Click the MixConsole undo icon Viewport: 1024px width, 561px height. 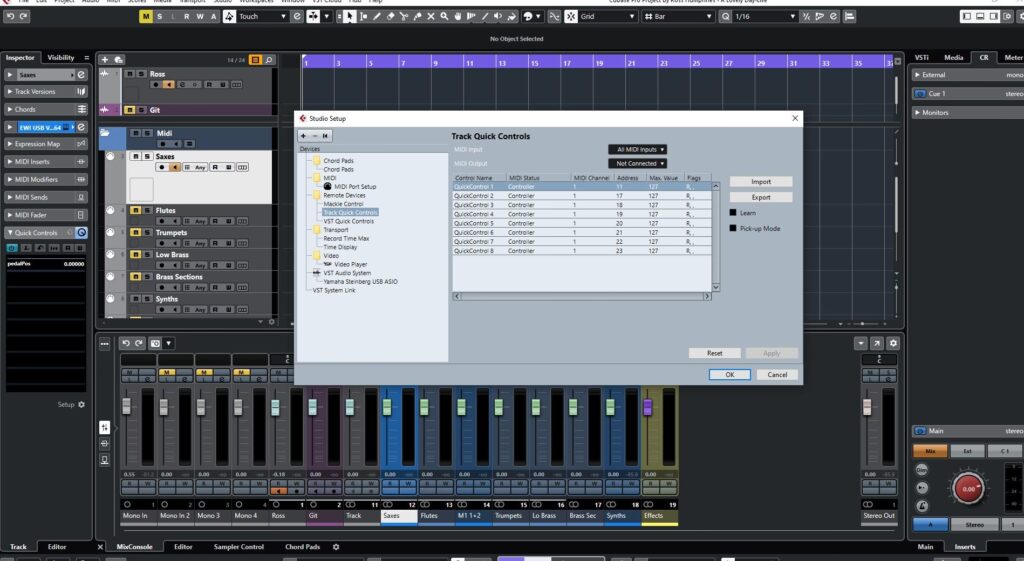point(126,343)
